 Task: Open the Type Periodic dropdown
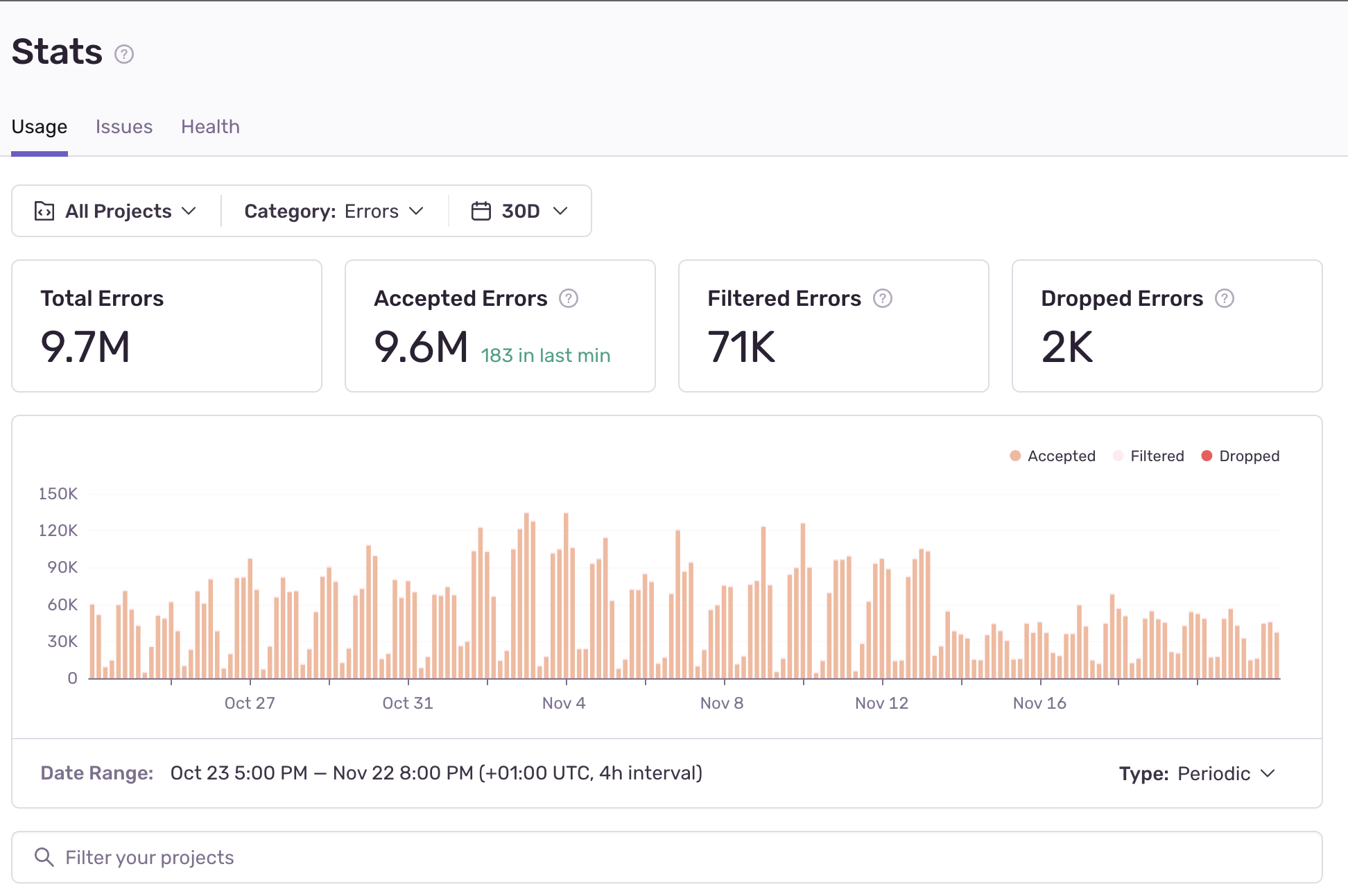coord(1213,773)
